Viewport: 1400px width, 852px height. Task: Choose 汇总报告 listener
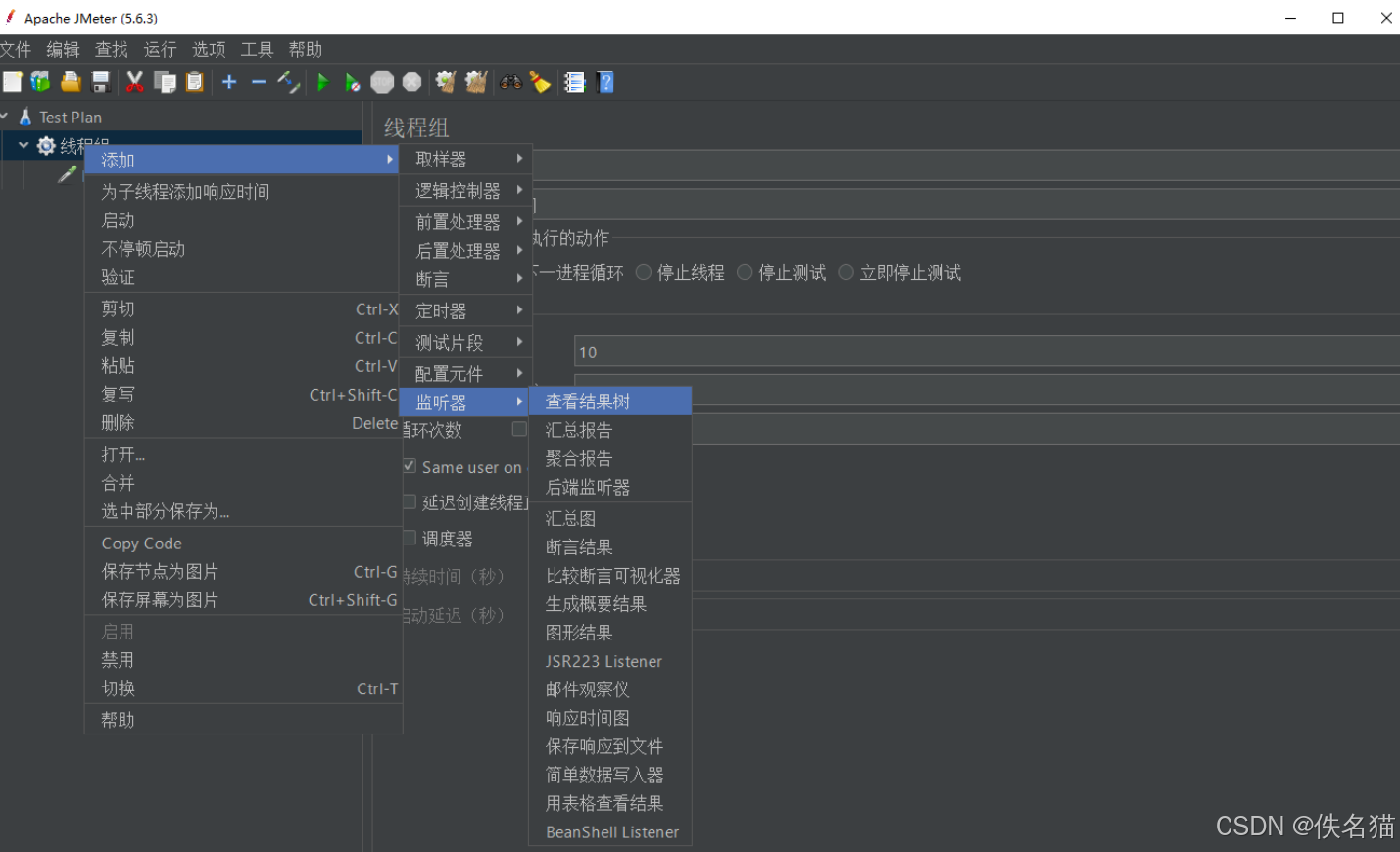(610, 430)
